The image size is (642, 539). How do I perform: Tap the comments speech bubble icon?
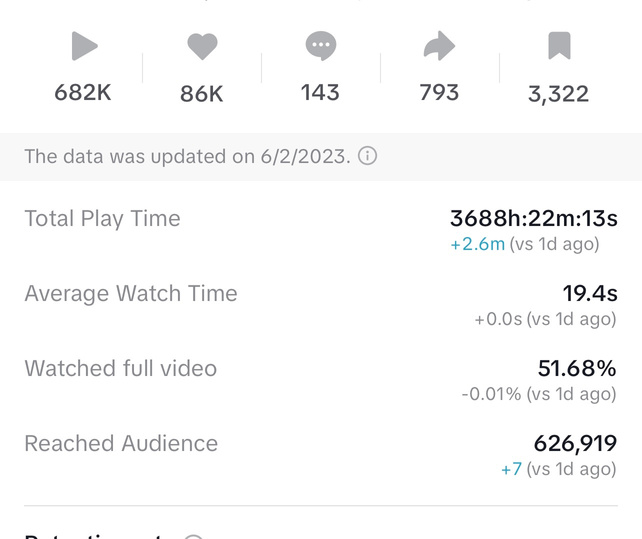(320, 46)
